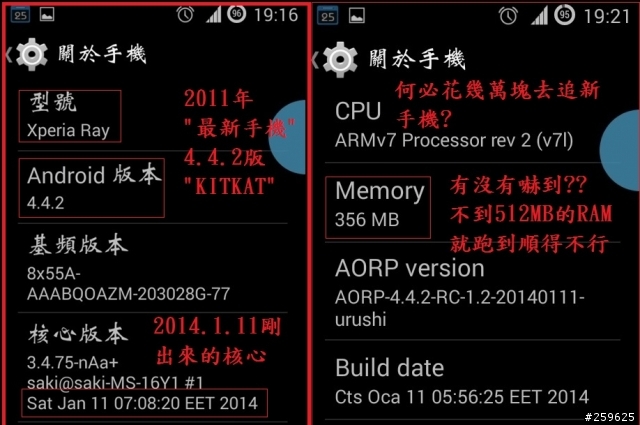
Task: Tap the baseband version 8x55A entry
Action: 153,268
